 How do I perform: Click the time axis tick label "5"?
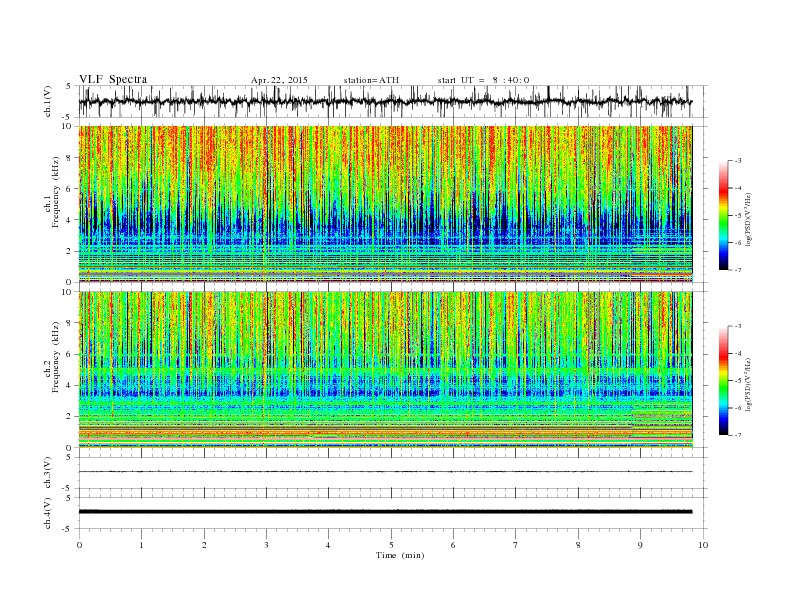[x=391, y=545]
